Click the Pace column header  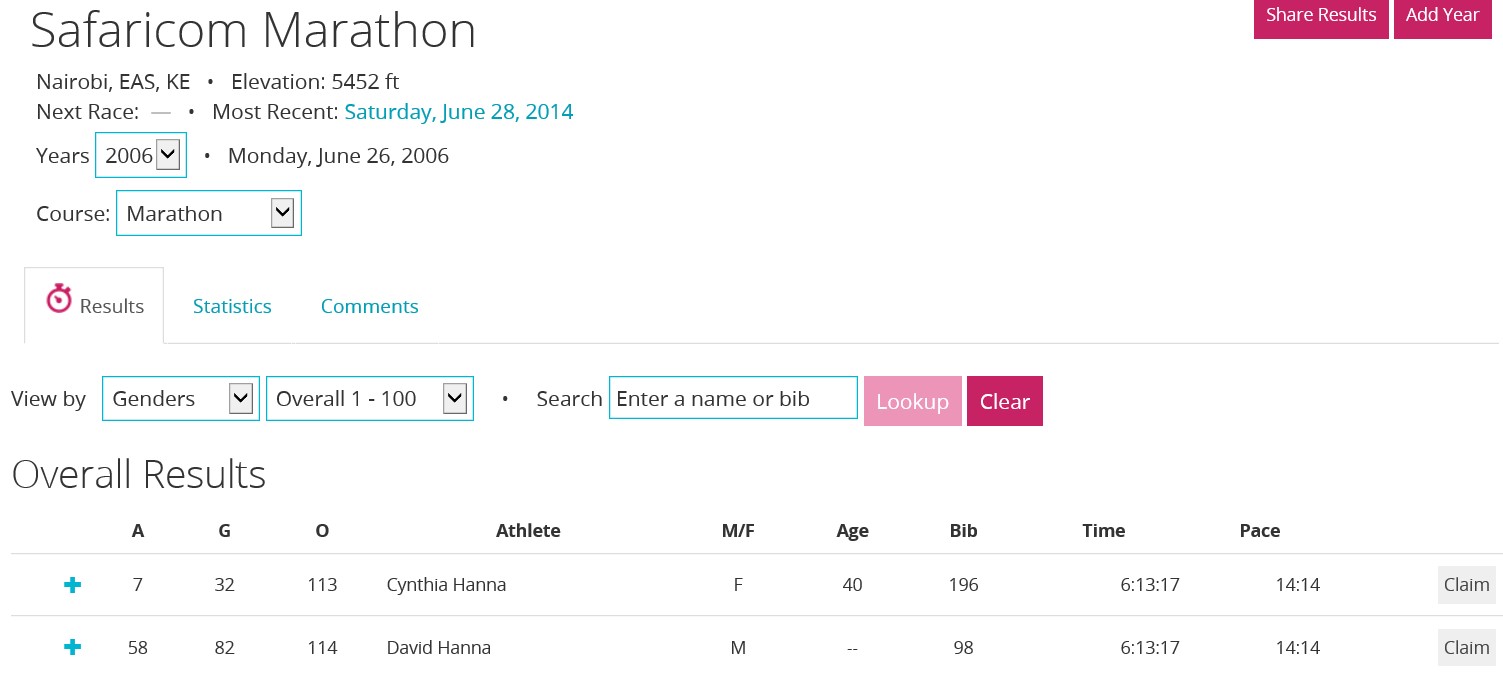[x=1259, y=531]
